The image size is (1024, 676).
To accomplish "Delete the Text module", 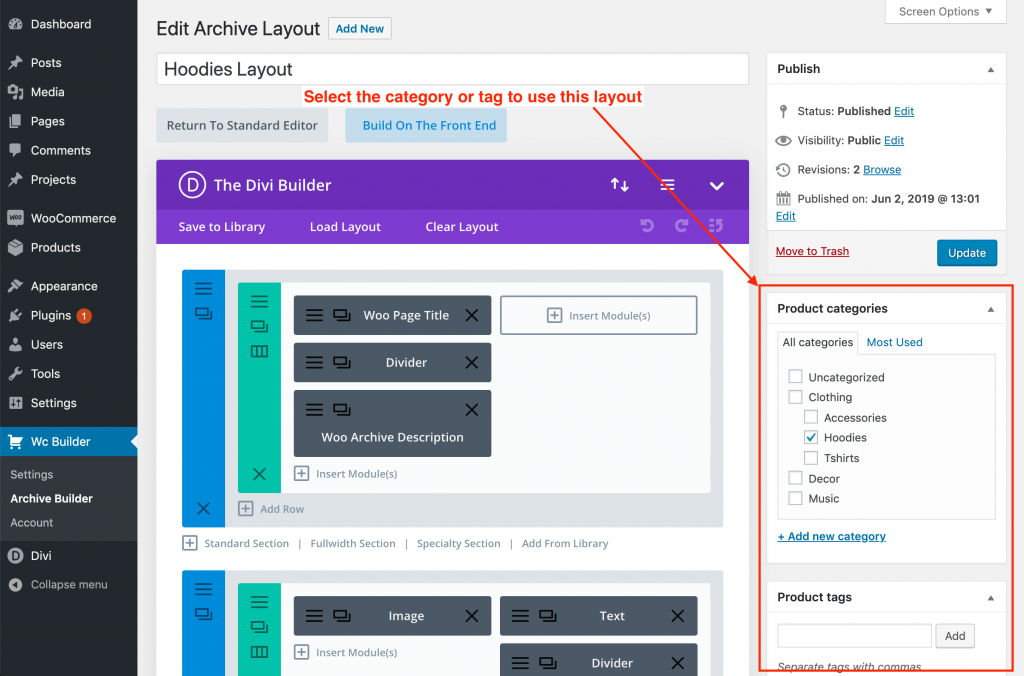I will [678, 616].
